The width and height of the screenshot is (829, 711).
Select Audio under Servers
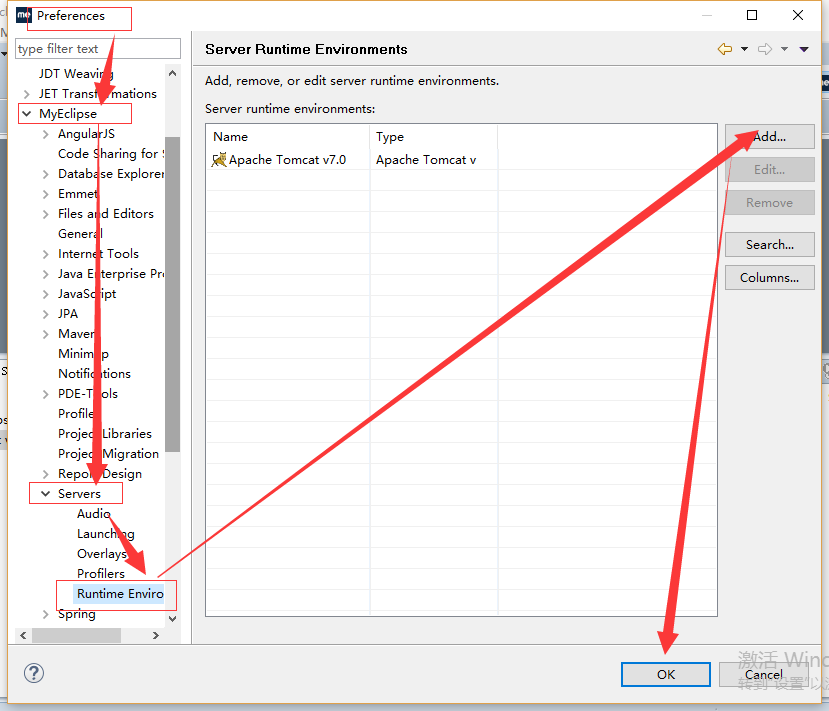94,514
